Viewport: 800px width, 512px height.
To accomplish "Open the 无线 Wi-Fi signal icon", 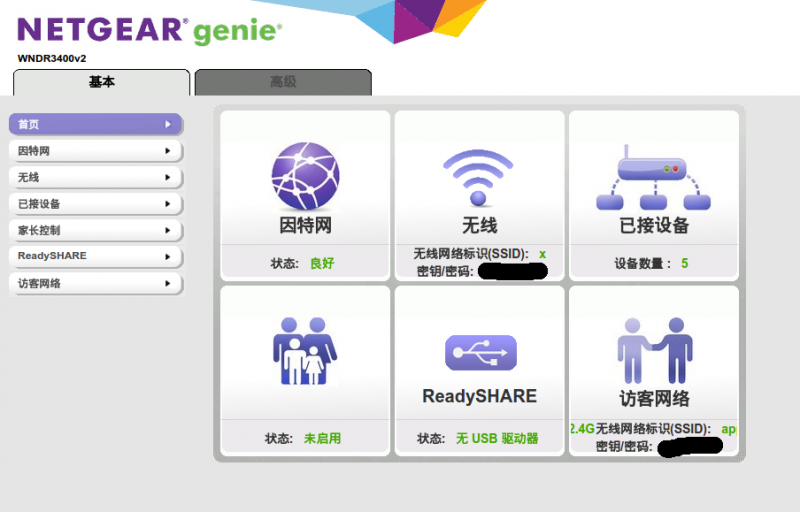I will (x=478, y=177).
